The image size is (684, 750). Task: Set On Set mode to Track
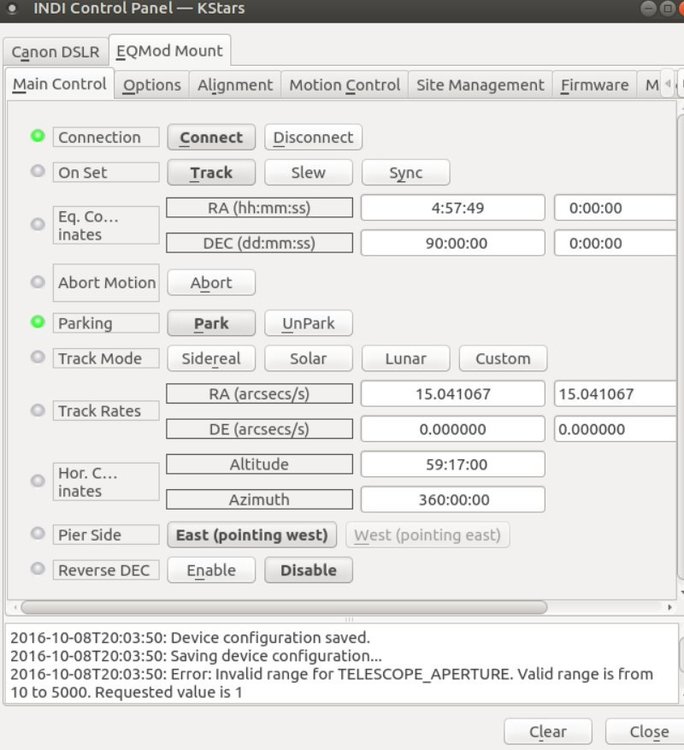coord(211,173)
